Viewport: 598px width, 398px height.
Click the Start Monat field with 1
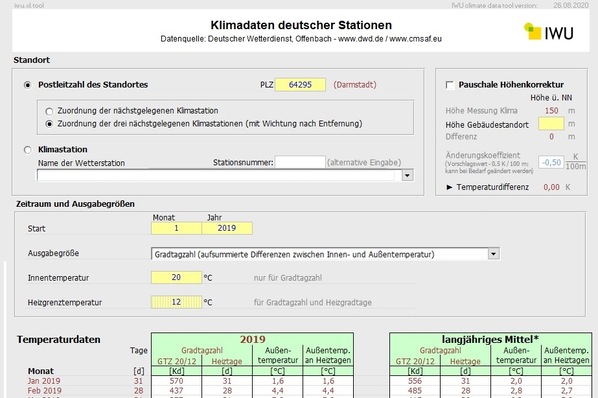click(x=176, y=228)
